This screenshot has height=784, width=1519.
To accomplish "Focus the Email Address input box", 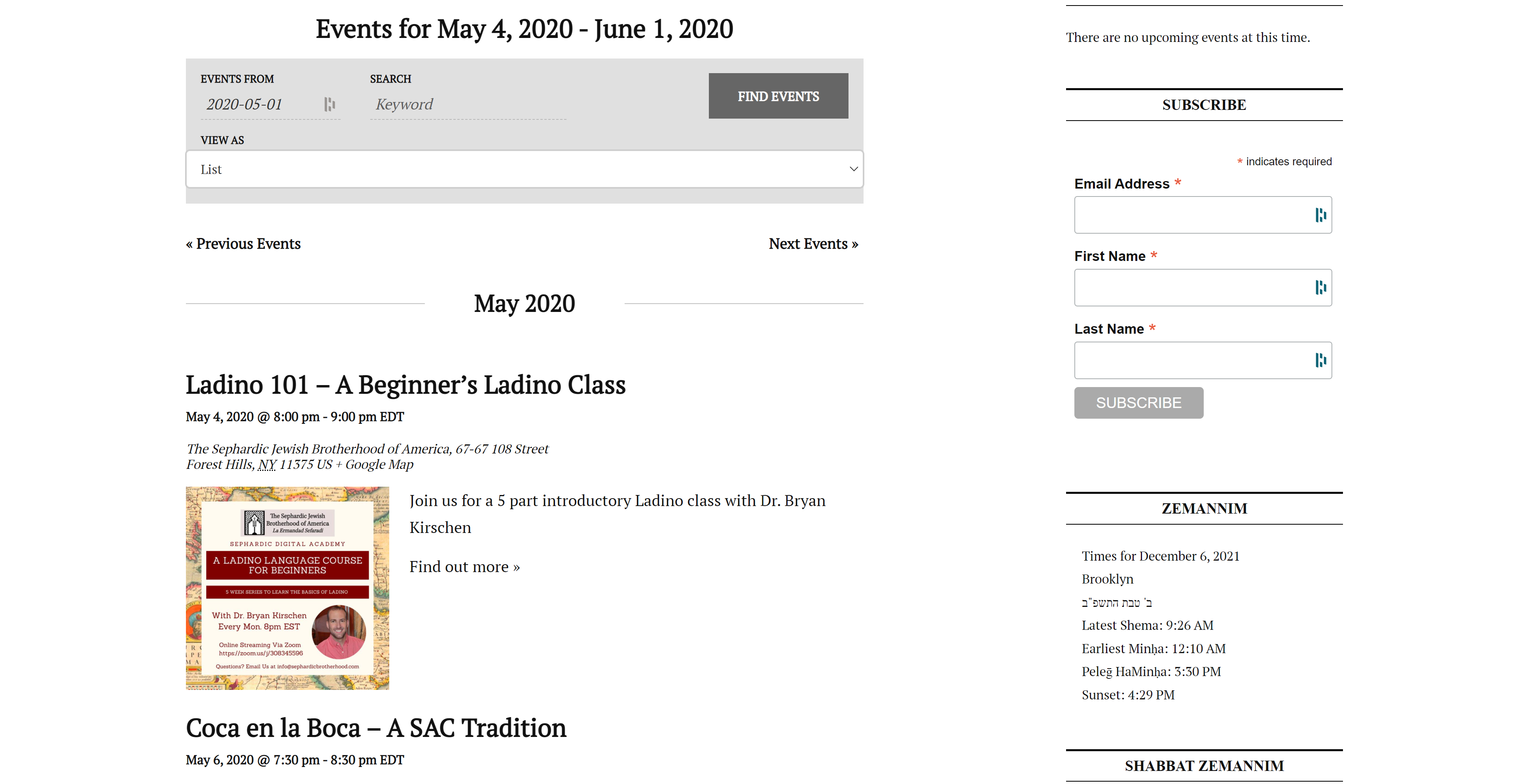I will tap(1191, 215).
